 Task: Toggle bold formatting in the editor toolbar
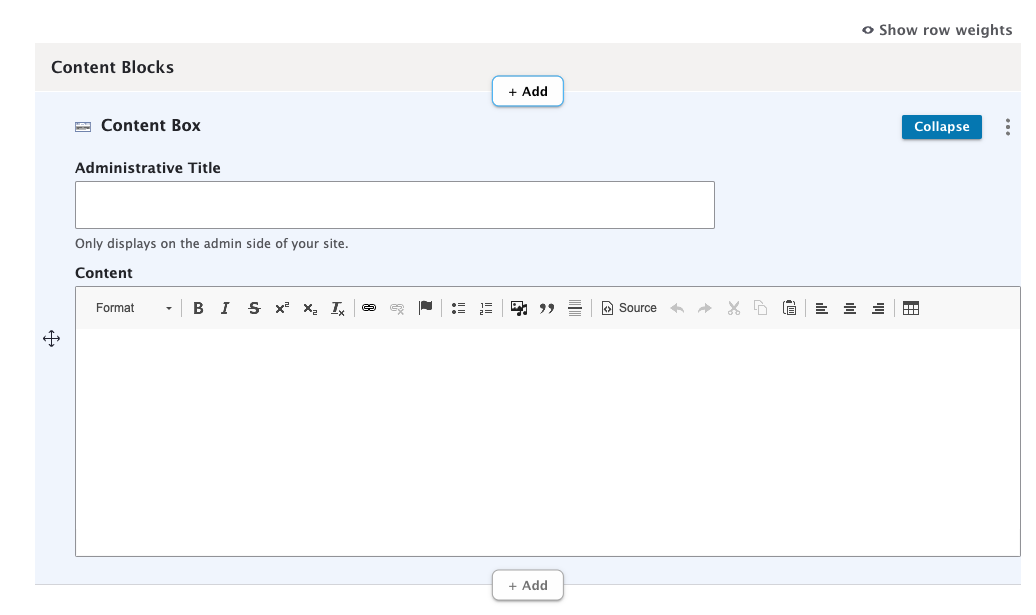click(198, 308)
